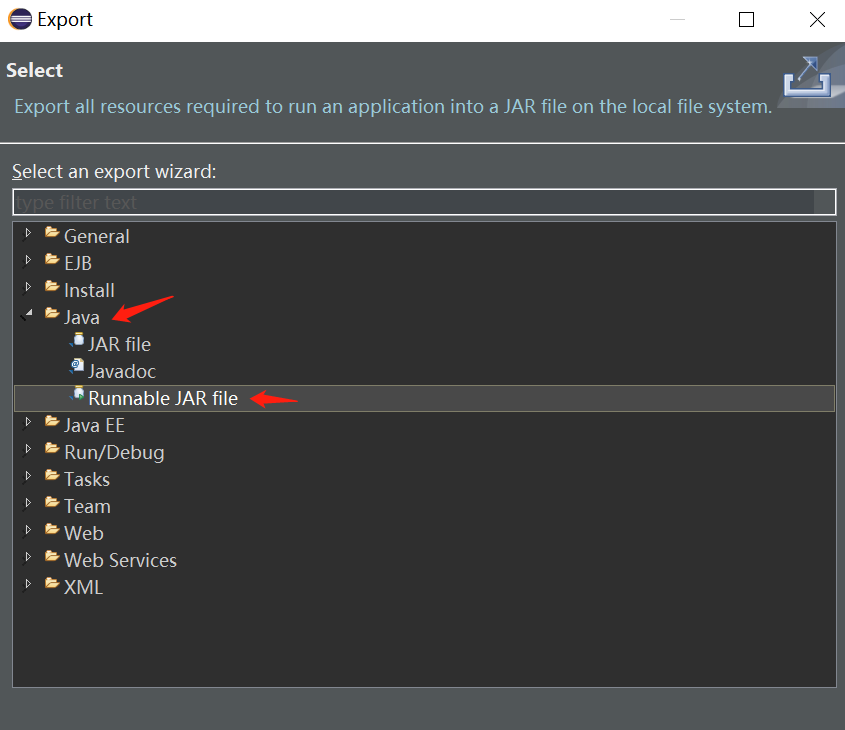845x730 pixels.
Task: Select the Javadoc export wizard
Action: 122,371
